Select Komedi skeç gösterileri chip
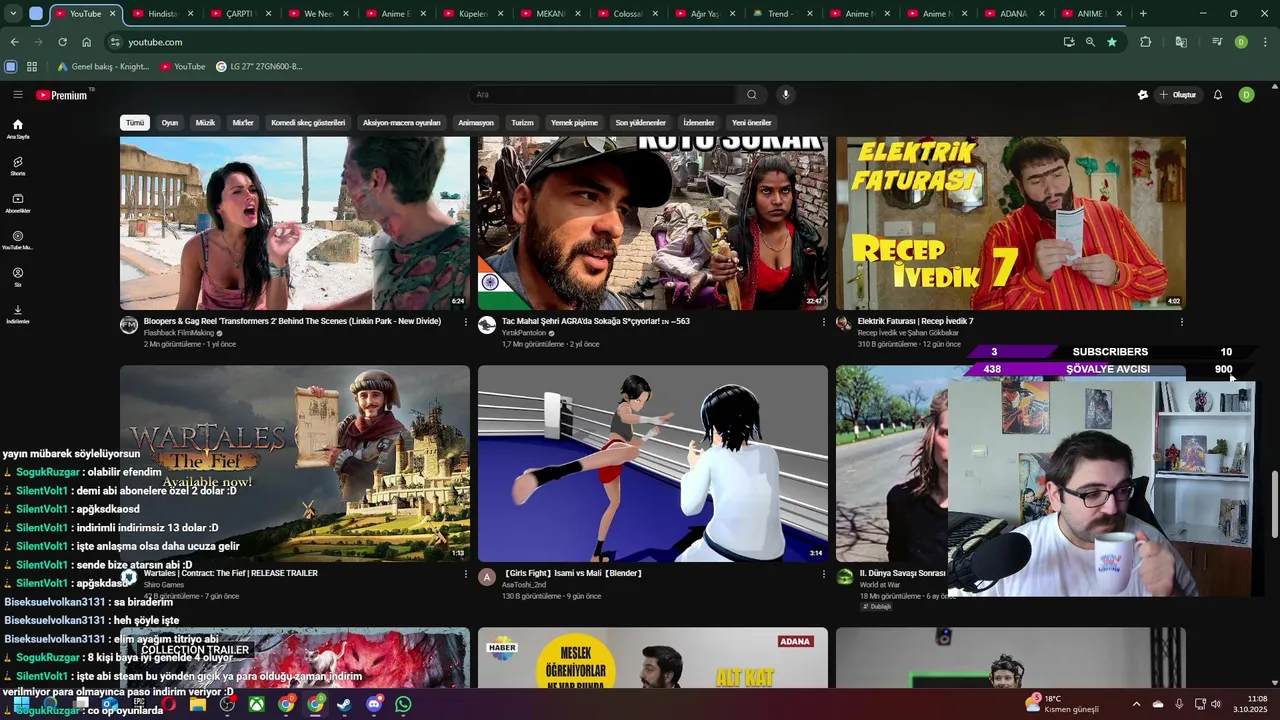The width and height of the screenshot is (1280, 720). click(x=308, y=123)
